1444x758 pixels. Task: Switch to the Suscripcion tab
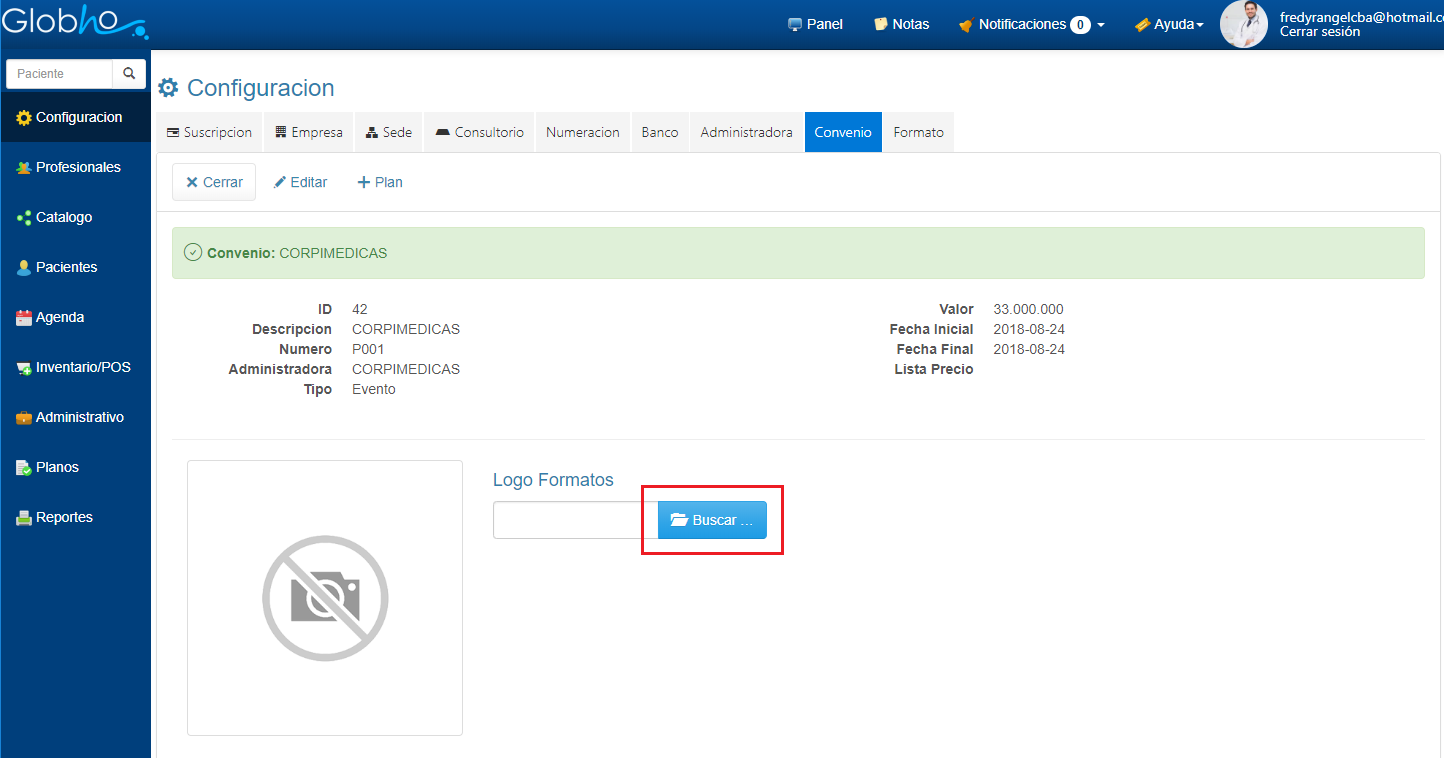point(209,132)
